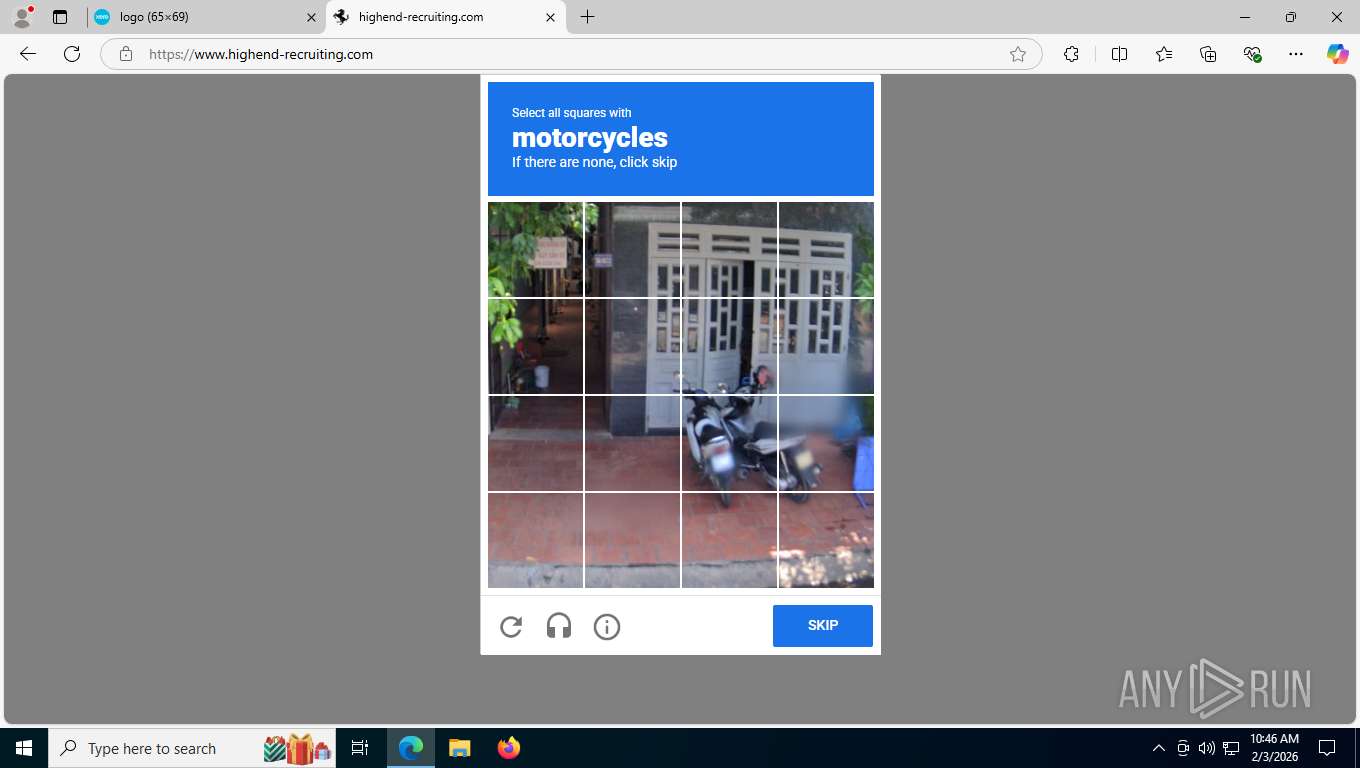This screenshot has height=768, width=1360.
Task: Open Task View
Action: point(360,748)
